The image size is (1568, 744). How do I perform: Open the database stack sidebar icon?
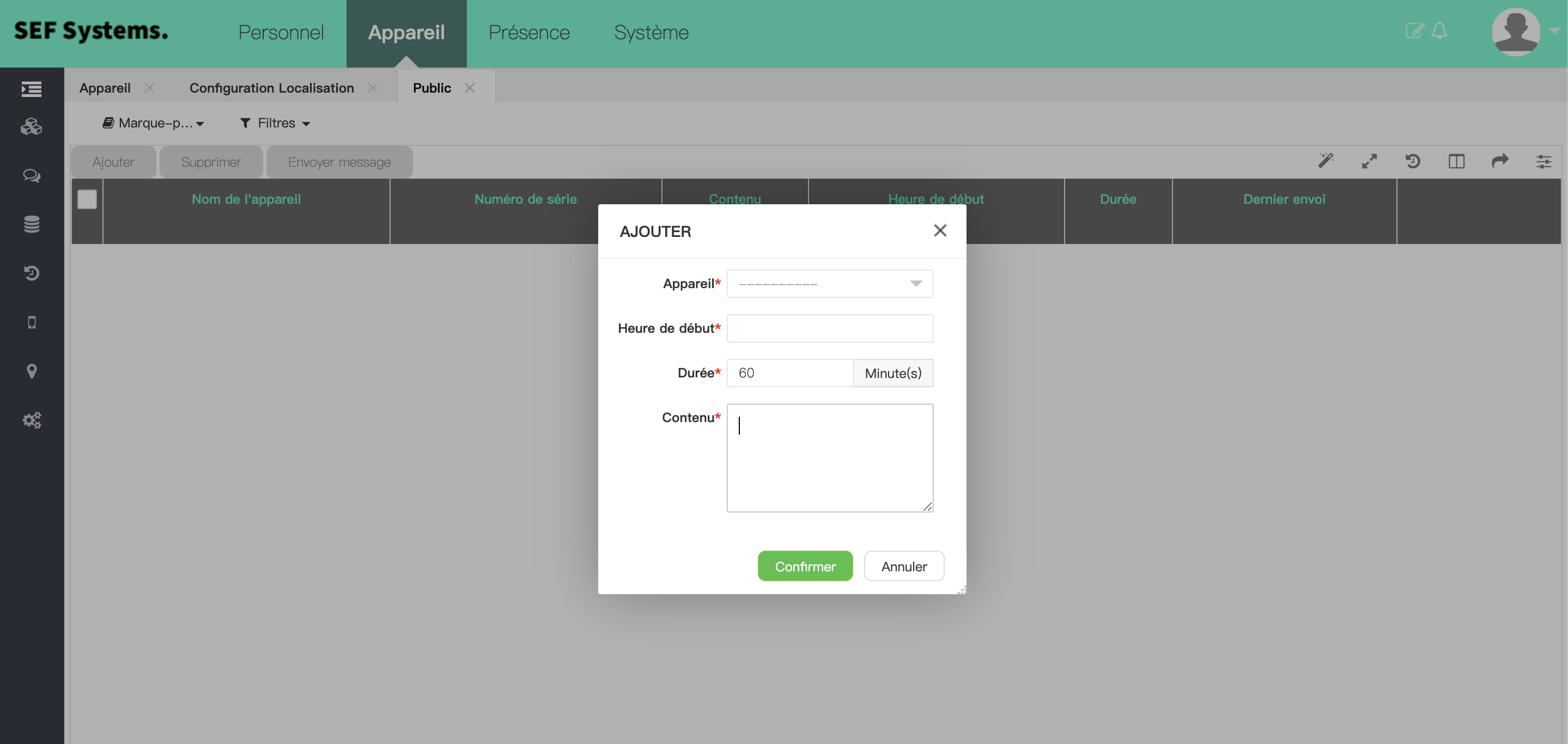coord(31,224)
